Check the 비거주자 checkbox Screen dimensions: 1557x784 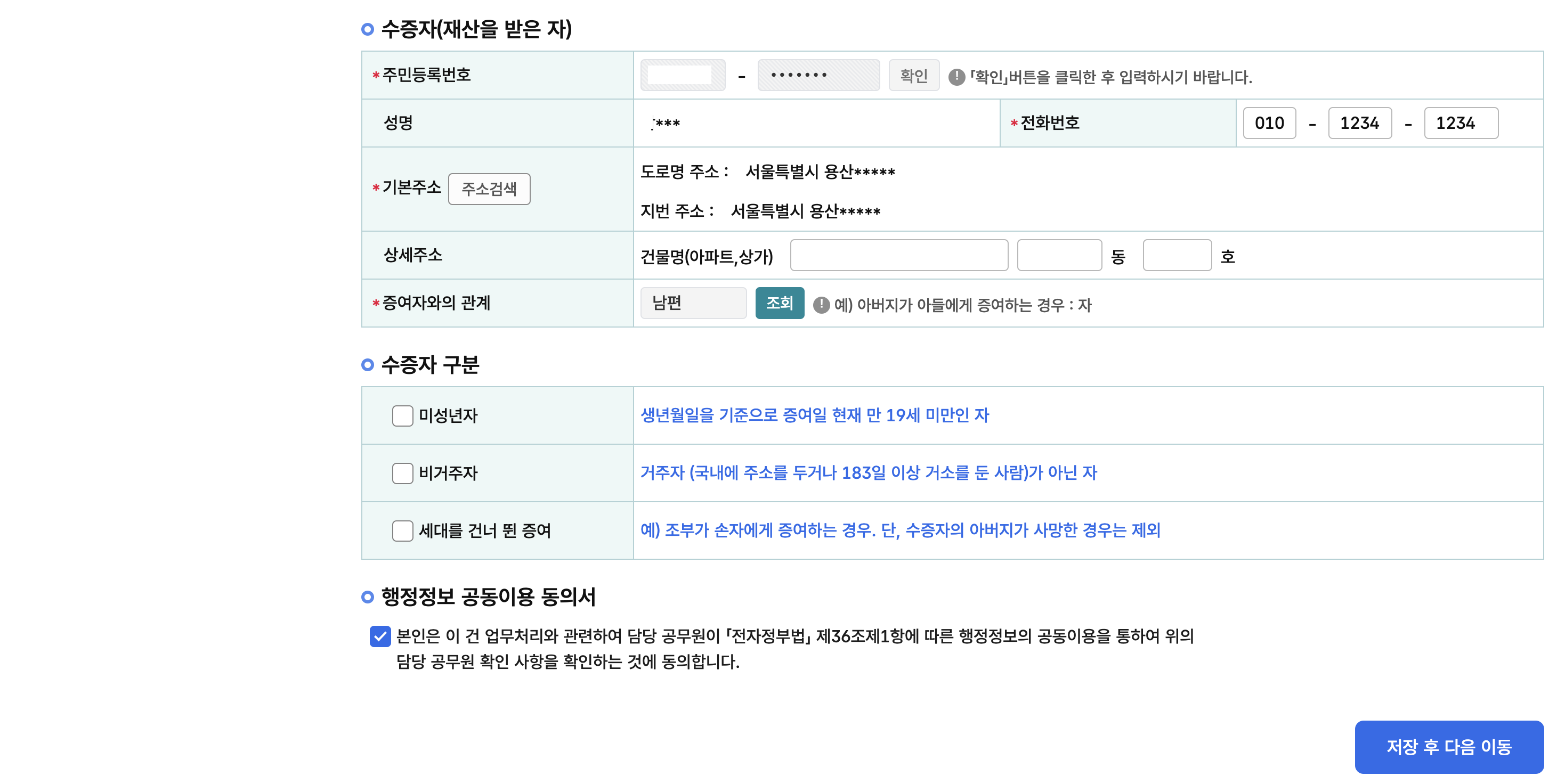click(x=402, y=473)
